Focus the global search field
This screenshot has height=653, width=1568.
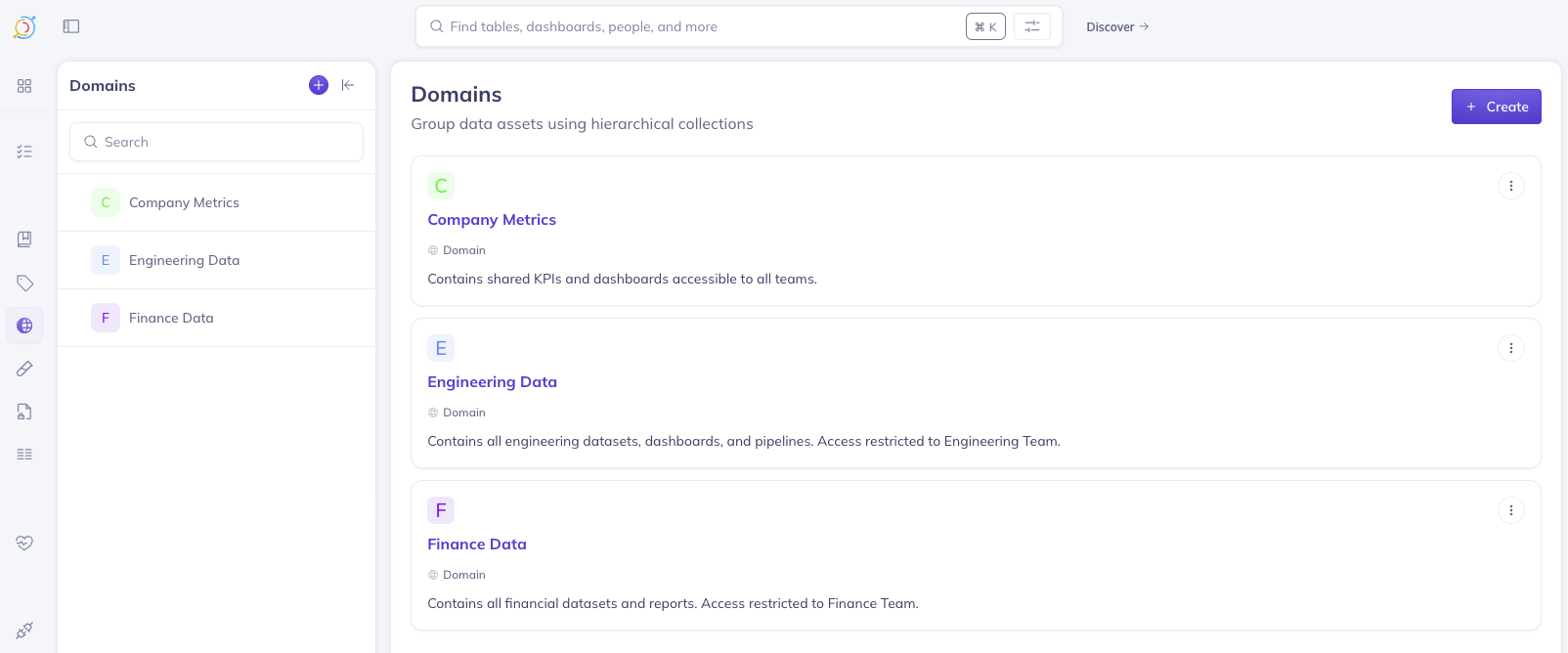[x=739, y=26]
